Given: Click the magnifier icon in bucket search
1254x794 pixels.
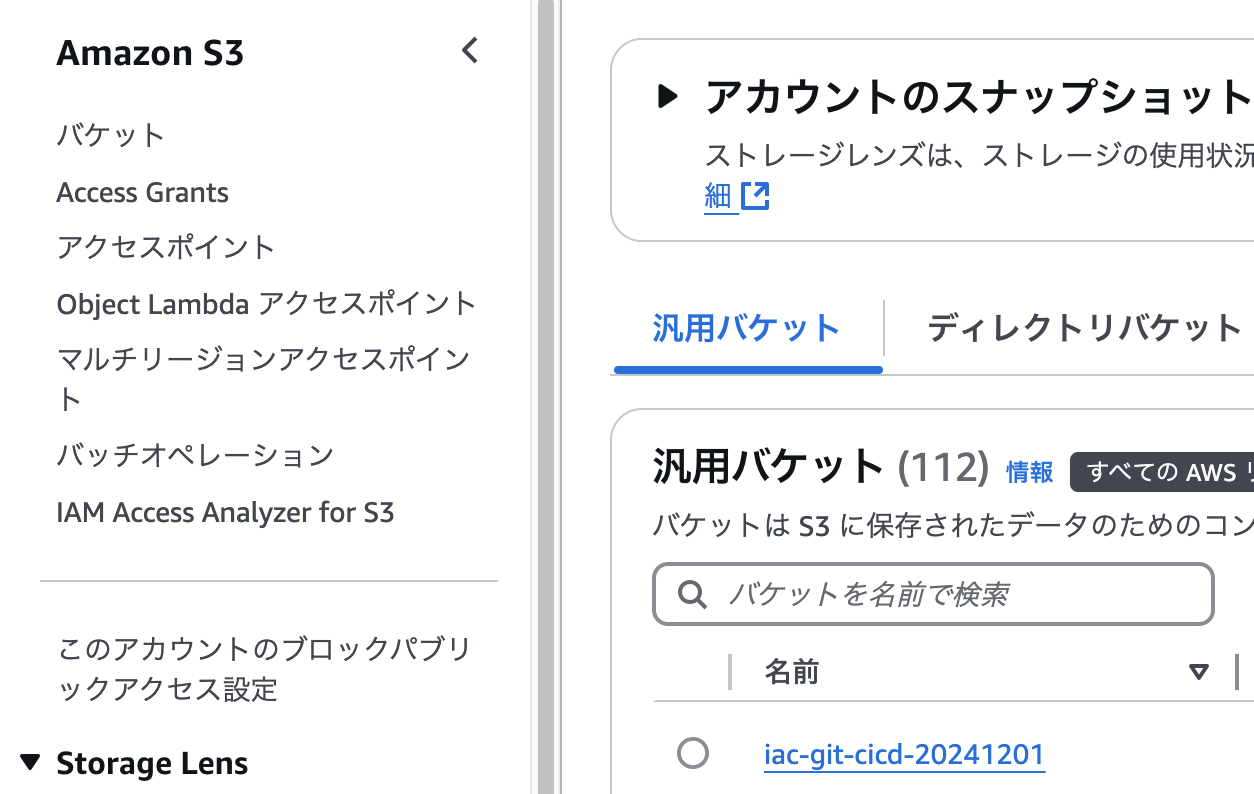Looking at the screenshot, I should click(x=692, y=595).
